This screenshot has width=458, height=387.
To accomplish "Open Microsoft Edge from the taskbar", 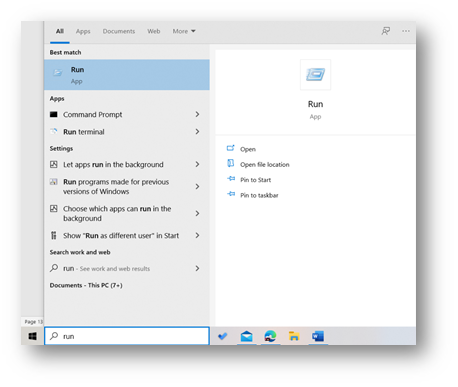I will 270,336.
